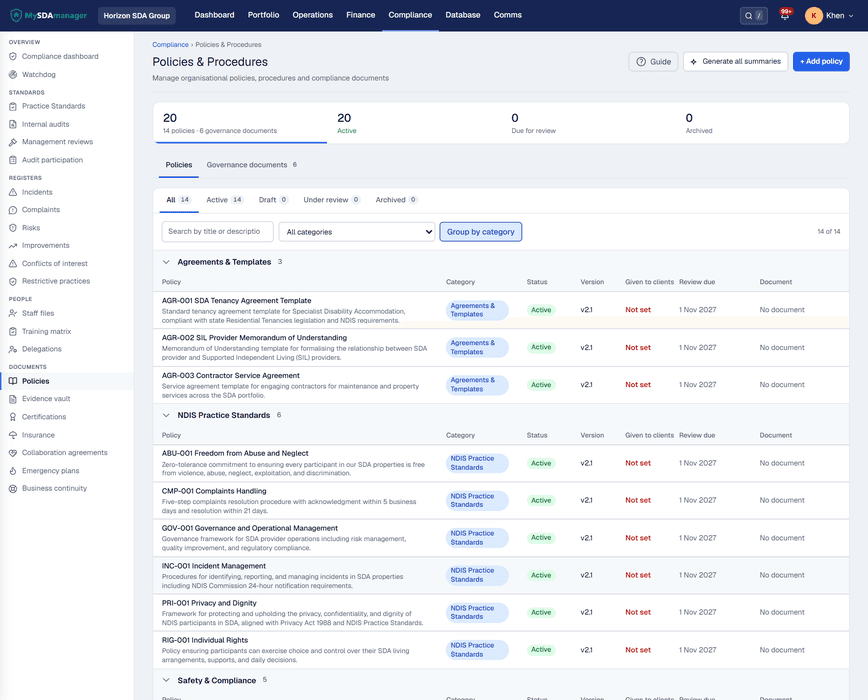Click the Insurance umbrella icon
Screen dimensions: 868x700
coord(13,435)
